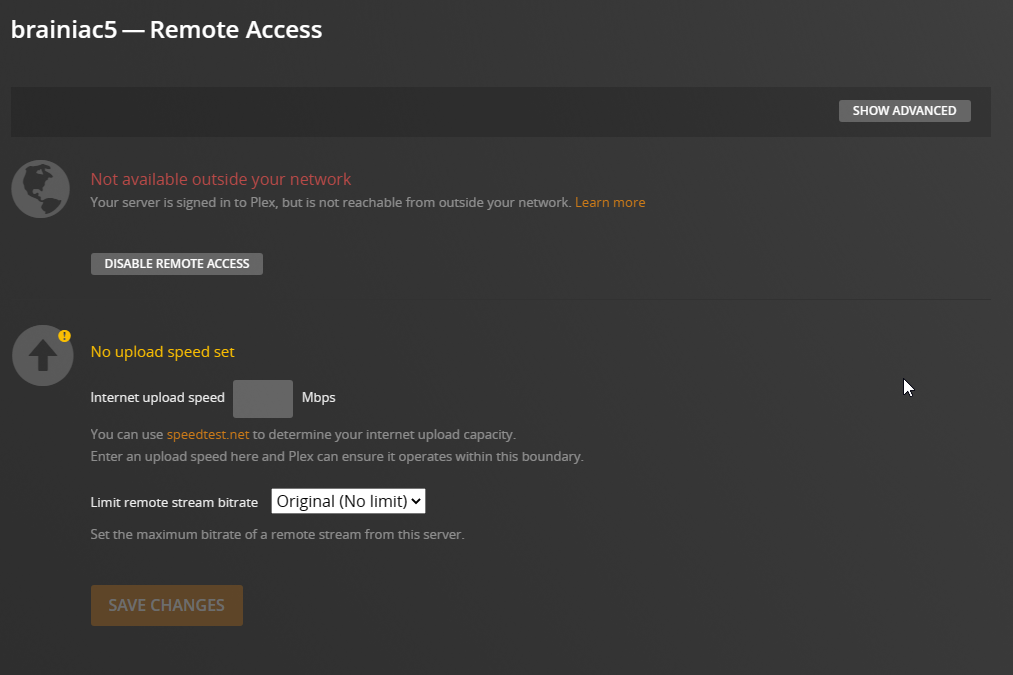Viewport: 1013px width, 675px height.
Task: Click the "Set the maximum bitrate" help text
Action: [x=277, y=535]
